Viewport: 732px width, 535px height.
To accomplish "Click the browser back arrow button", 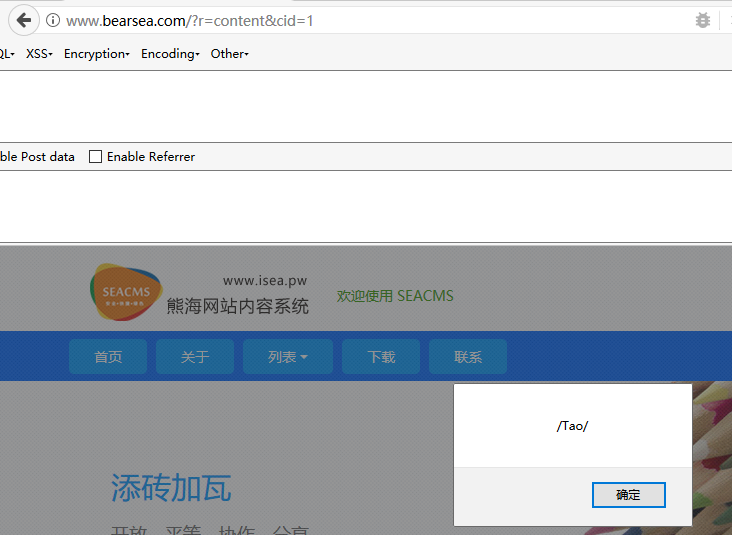I will click(x=23, y=20).
